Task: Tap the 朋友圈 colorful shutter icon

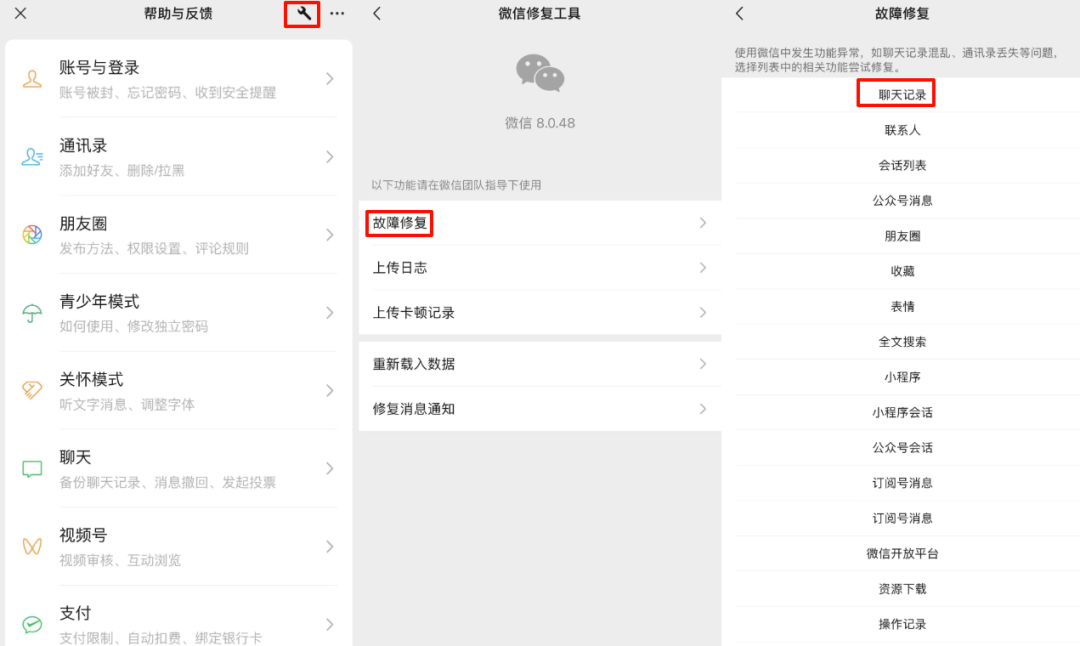Action: (32, 235)
